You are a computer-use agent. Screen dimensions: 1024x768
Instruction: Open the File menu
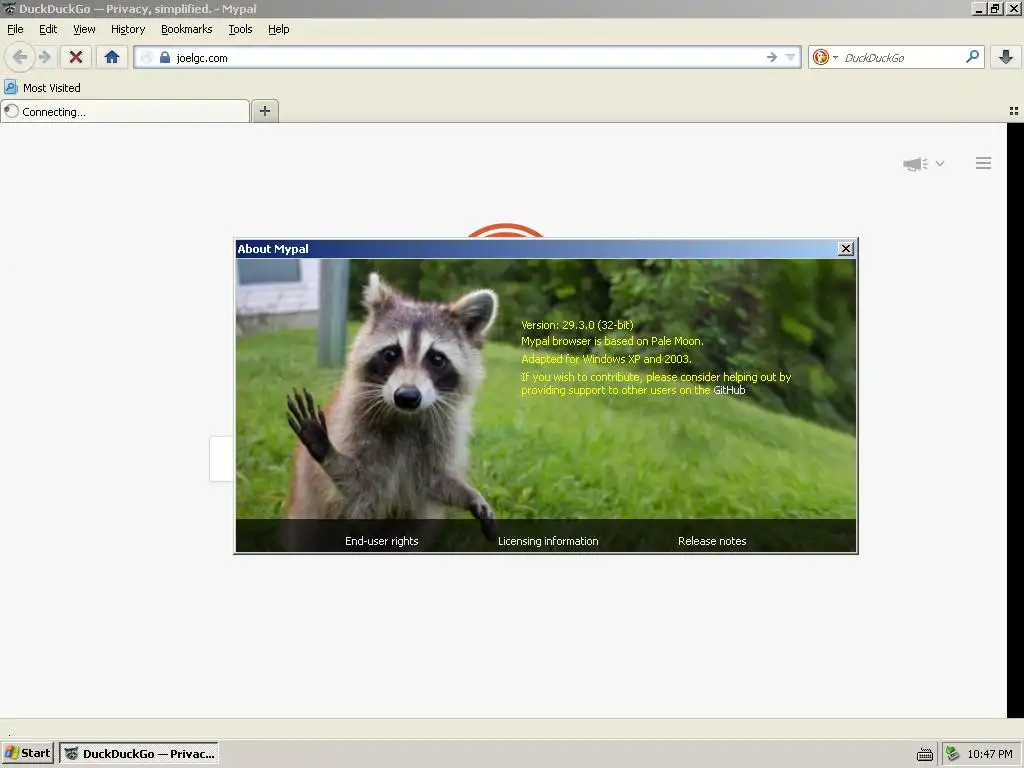click(x=15, y=29)
